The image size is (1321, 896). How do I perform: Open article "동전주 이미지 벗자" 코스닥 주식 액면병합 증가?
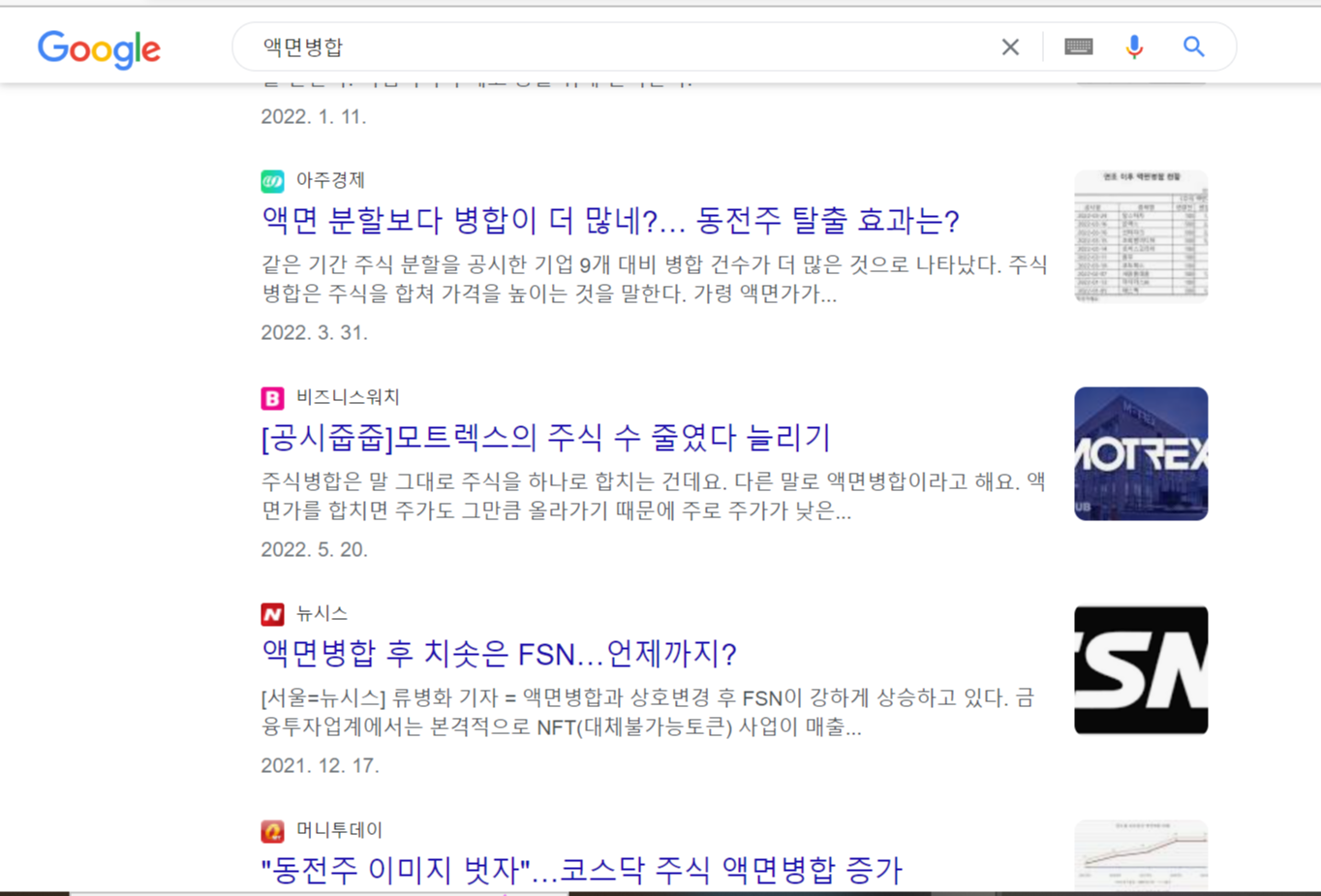coord(582,870)
